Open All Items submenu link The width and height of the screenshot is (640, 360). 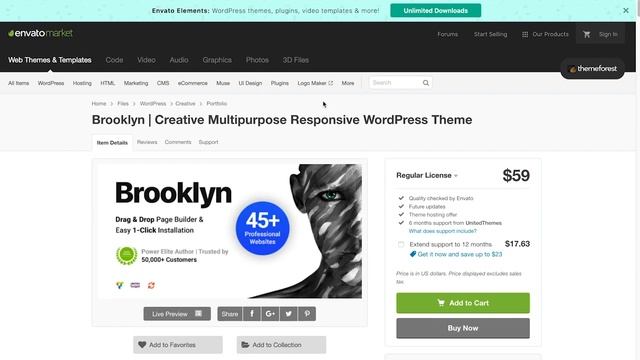pyautogui.click(x=18, y=83)
